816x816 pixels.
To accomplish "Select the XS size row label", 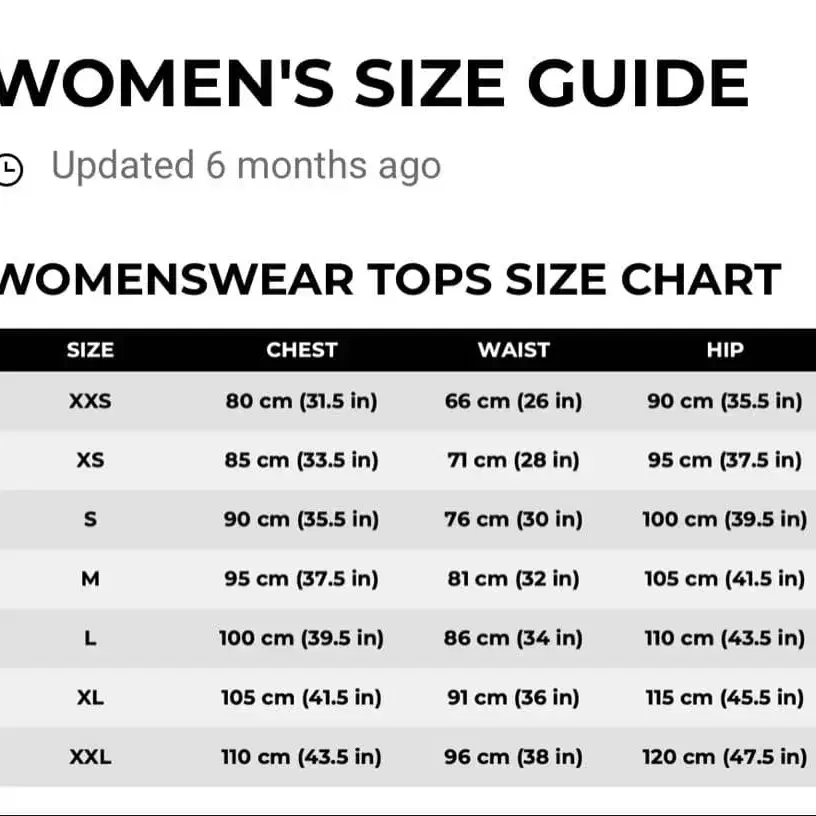I will [x=90, y=461].
